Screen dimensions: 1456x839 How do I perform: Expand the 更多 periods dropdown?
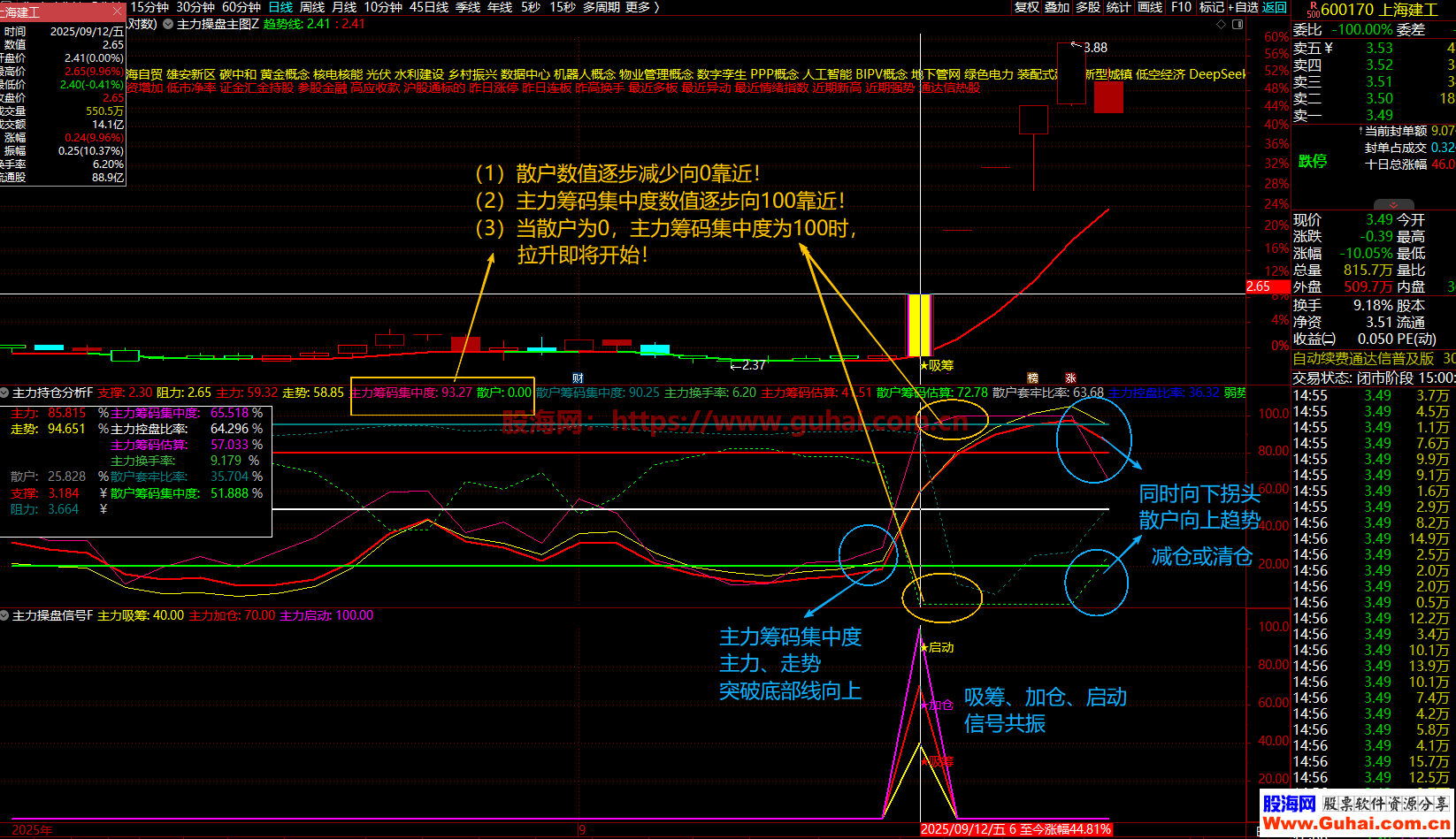[x=643, y=7]
